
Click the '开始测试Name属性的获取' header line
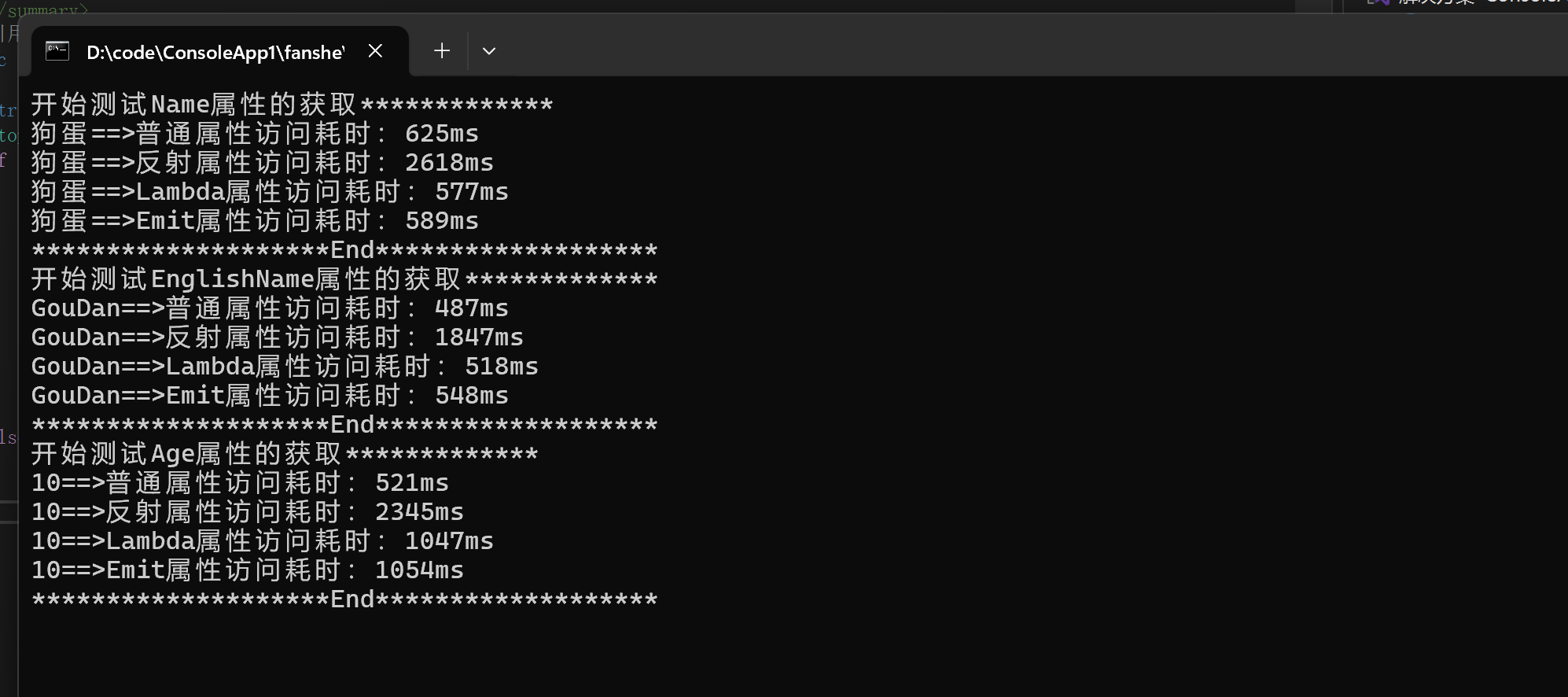pos(292,105)
